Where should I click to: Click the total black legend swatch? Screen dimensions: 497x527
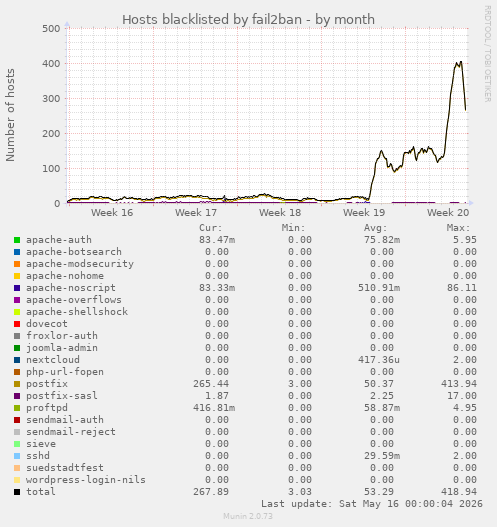17,492
